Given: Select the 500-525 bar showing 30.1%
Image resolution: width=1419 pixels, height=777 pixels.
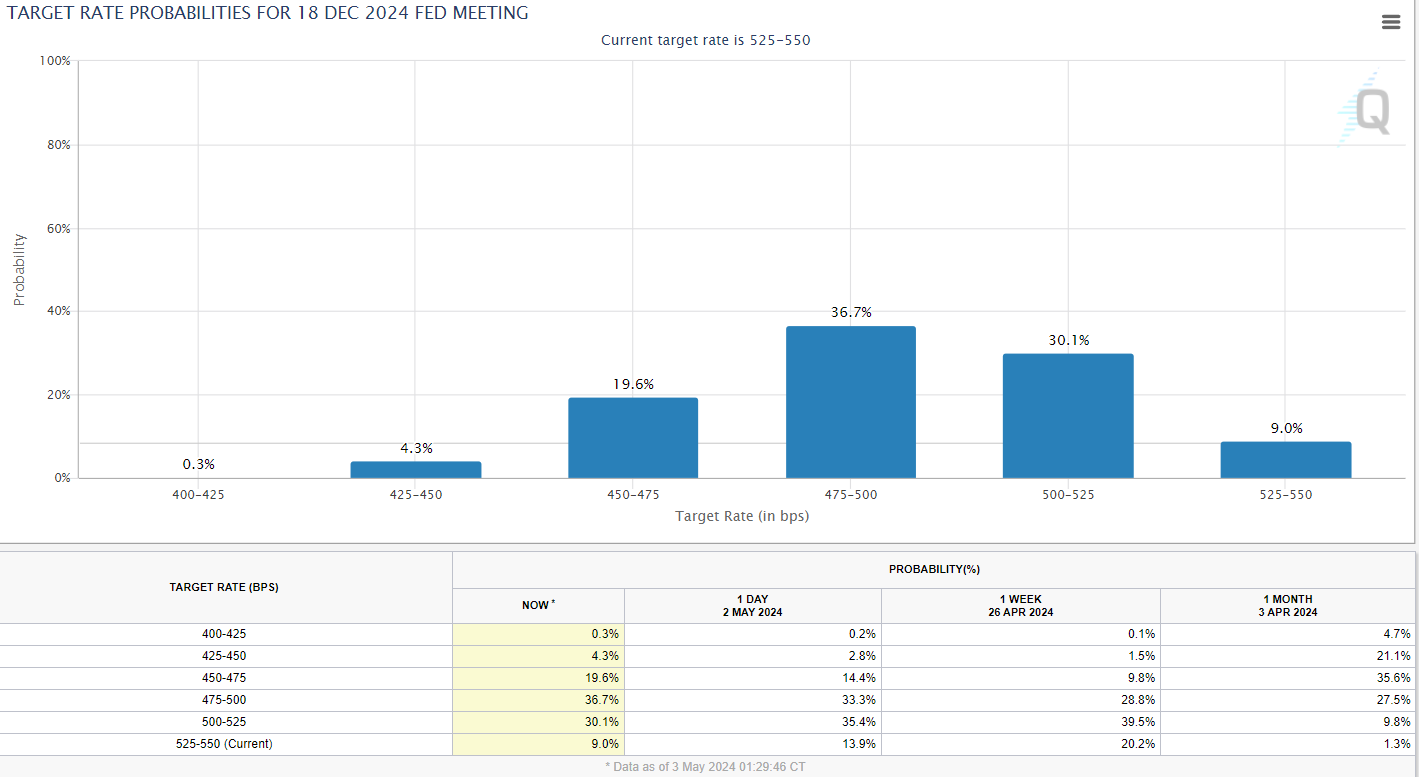Looking at the screenshot, I should click(x=1068, y=415).
